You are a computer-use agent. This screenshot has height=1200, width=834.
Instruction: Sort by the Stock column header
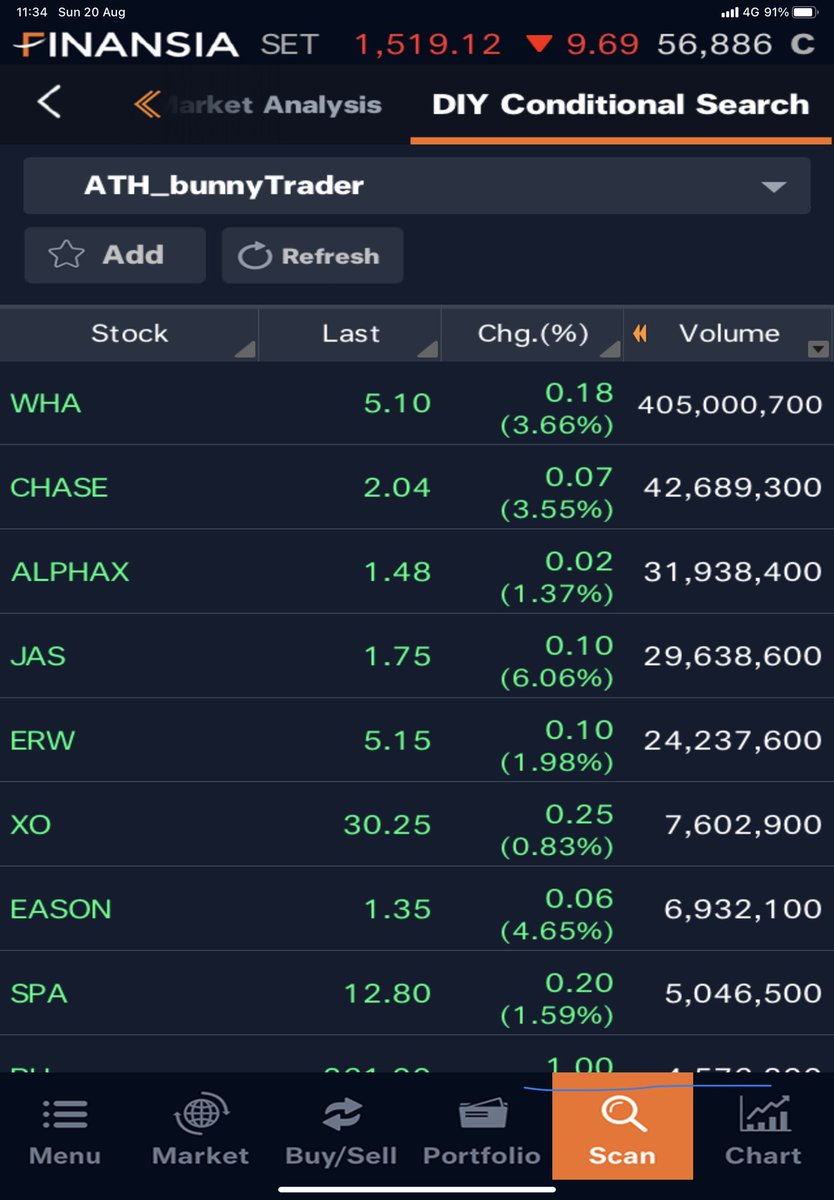[x=129, y=334]
